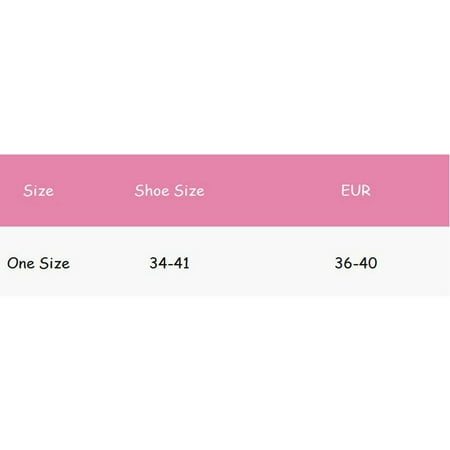450x450 pixels.
Task: Click the blank white area above the table
Action: click(225, 77)
